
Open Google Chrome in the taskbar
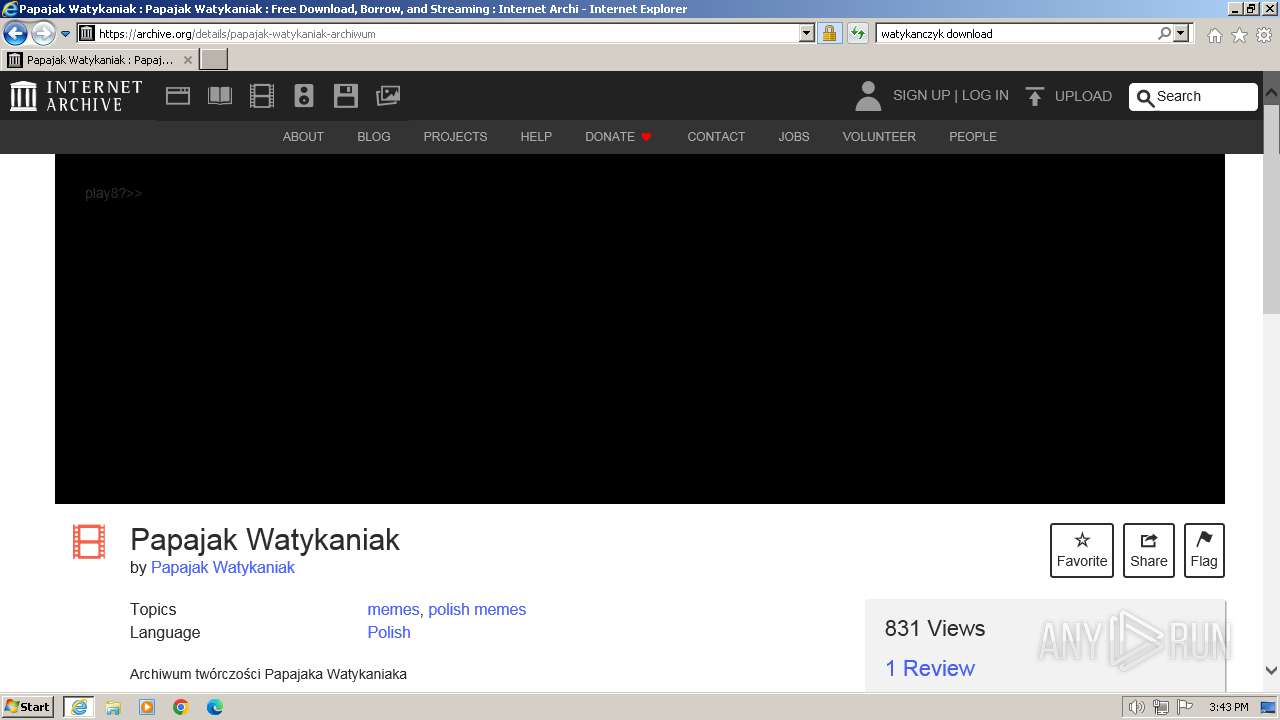coord(181,707)
